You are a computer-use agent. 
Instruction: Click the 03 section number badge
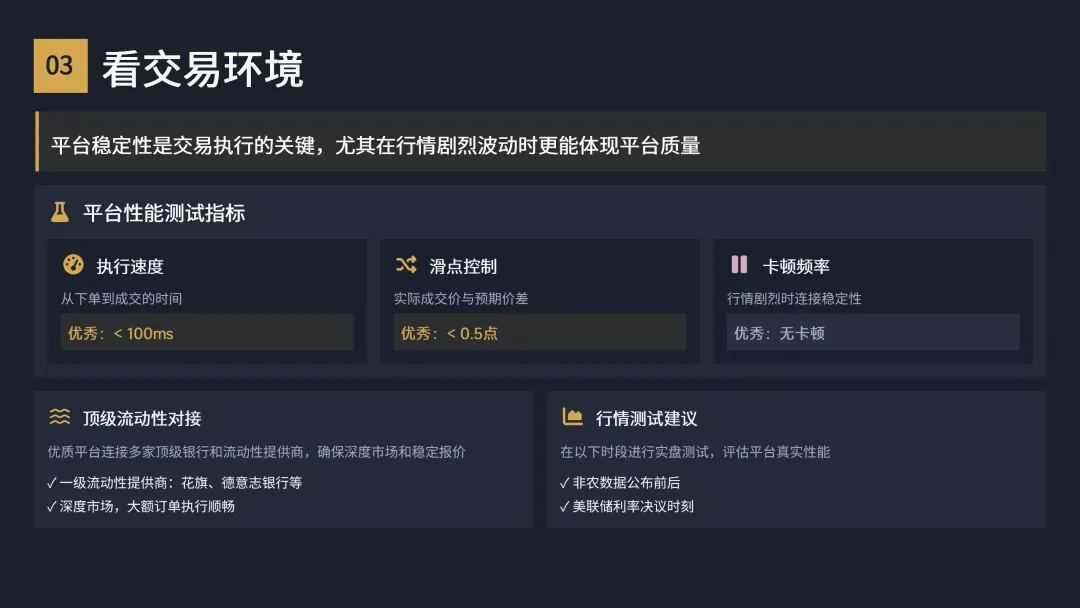(60, 66)
